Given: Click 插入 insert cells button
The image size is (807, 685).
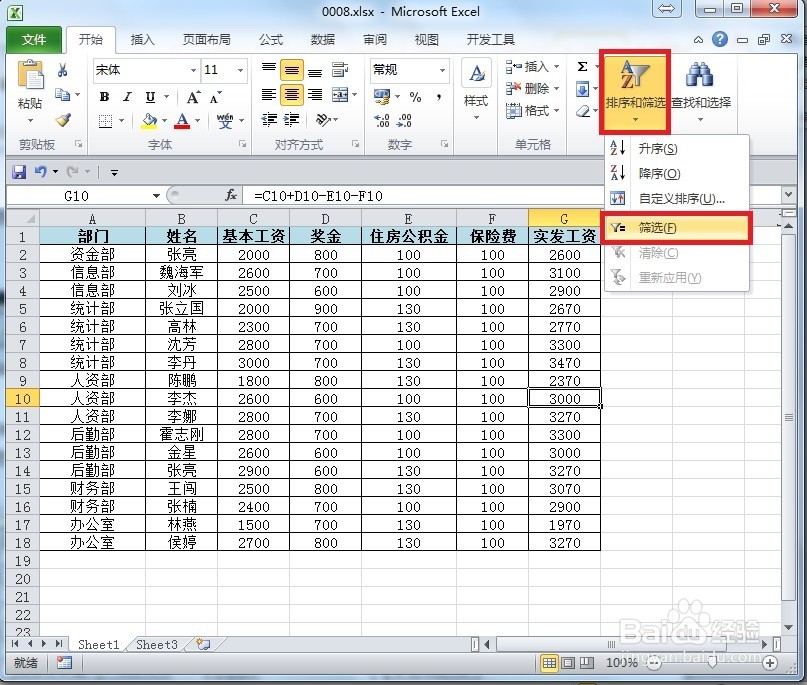Looking at the screenshot, I should pyautogui.click(x=532, y=67).
